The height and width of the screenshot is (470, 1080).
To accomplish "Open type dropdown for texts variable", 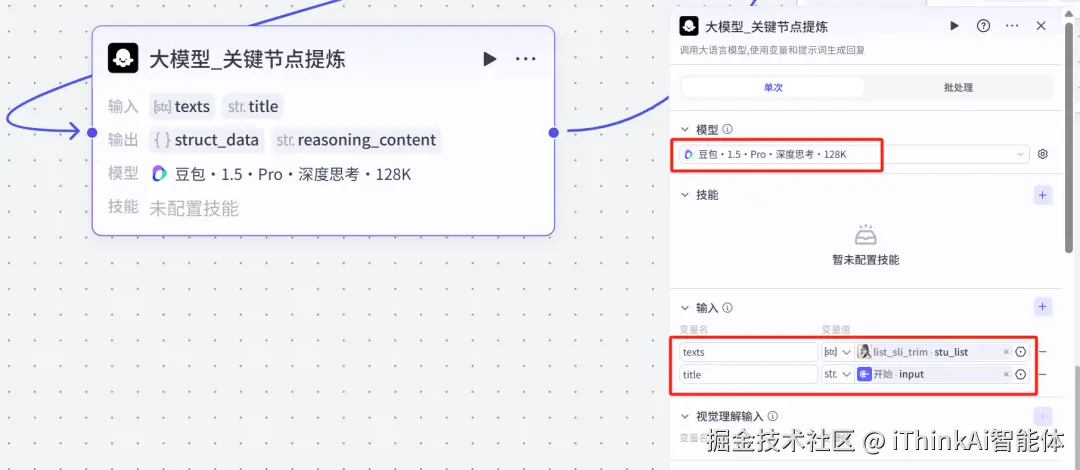I will [837, 352].
